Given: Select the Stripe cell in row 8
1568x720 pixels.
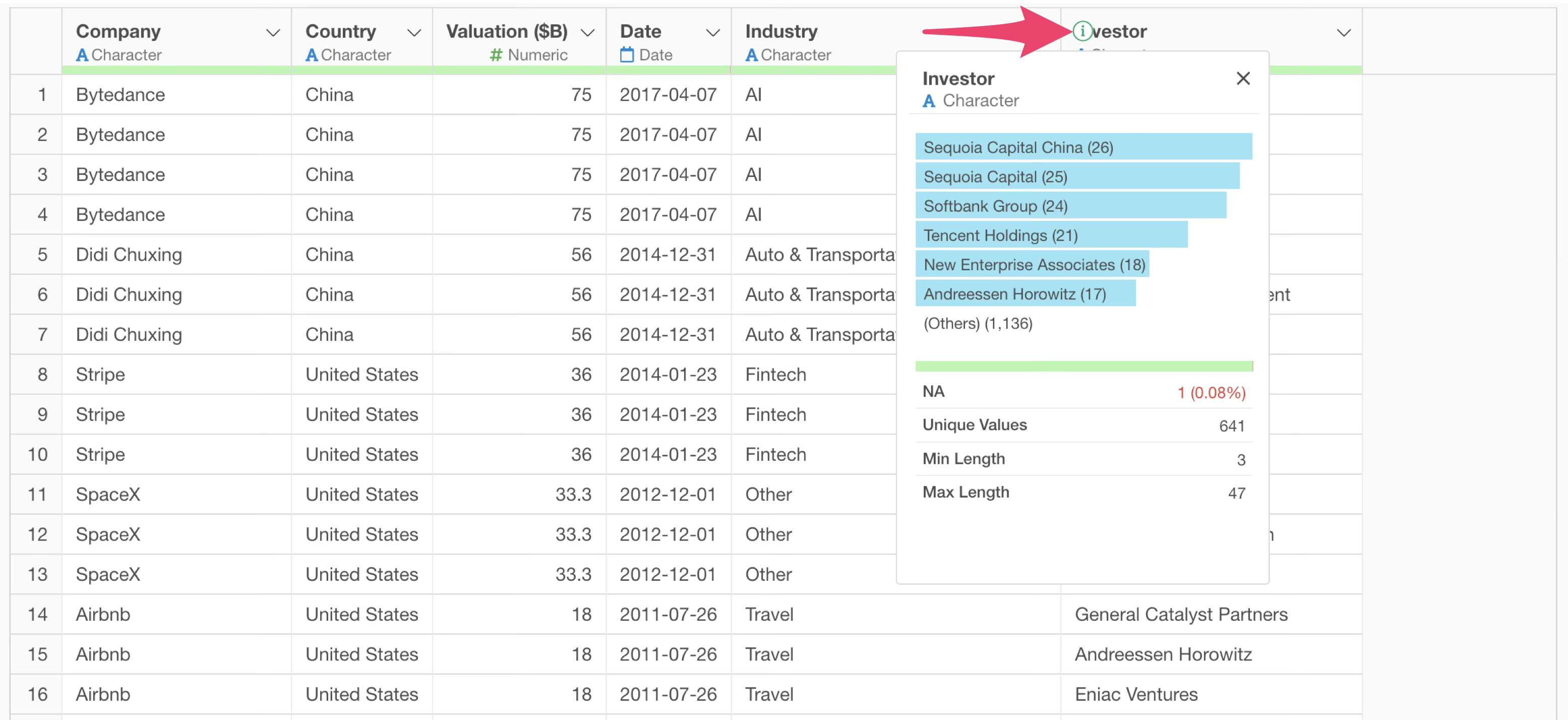Looking at the screenshot, I should 176,374.
